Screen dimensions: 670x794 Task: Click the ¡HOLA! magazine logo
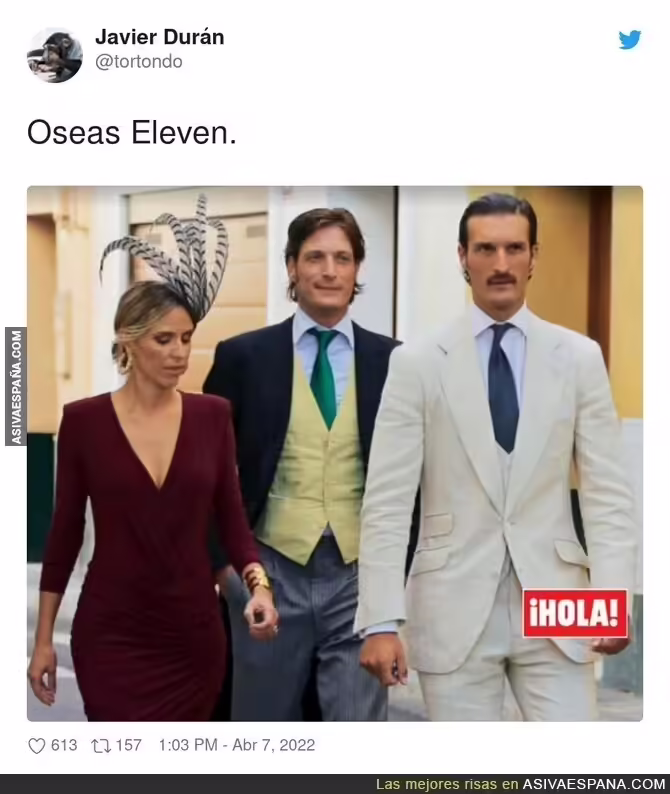[x=575, y=613]
